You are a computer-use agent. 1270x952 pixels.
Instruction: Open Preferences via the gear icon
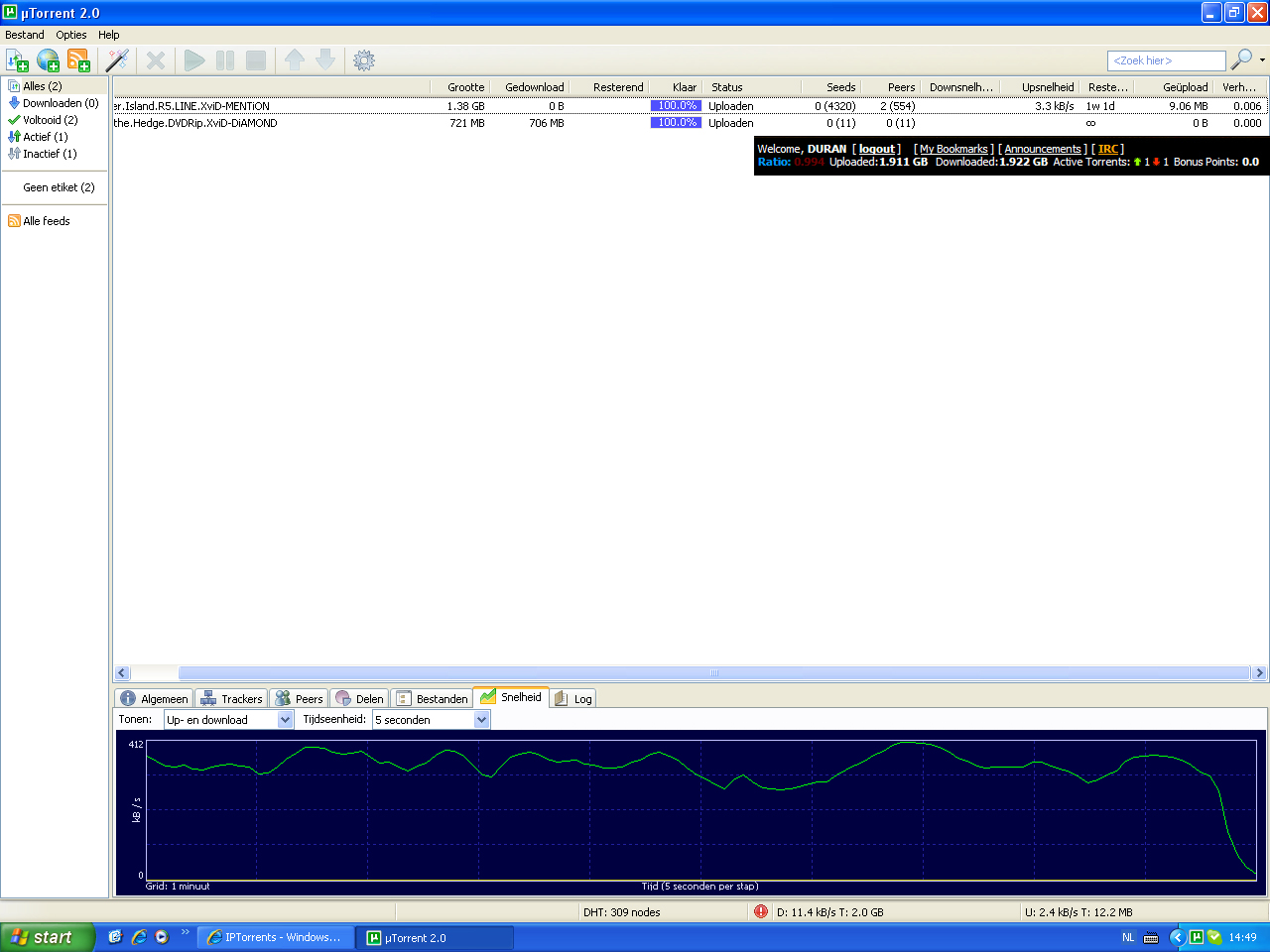point(364,60)
